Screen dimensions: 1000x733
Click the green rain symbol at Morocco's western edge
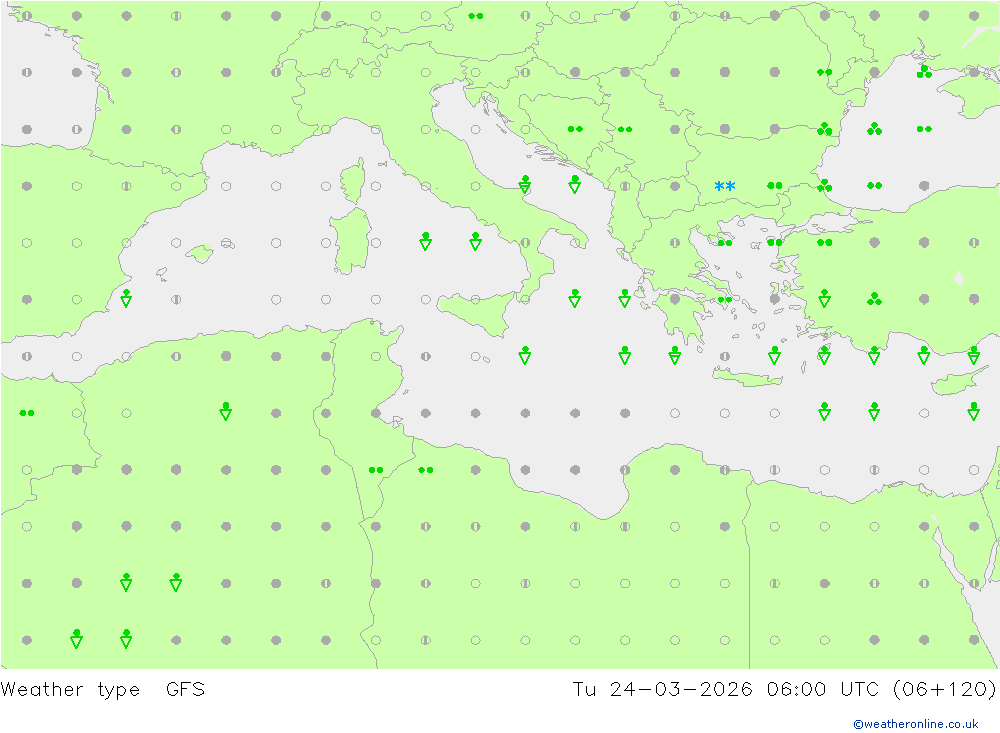(x=27, y=413)
